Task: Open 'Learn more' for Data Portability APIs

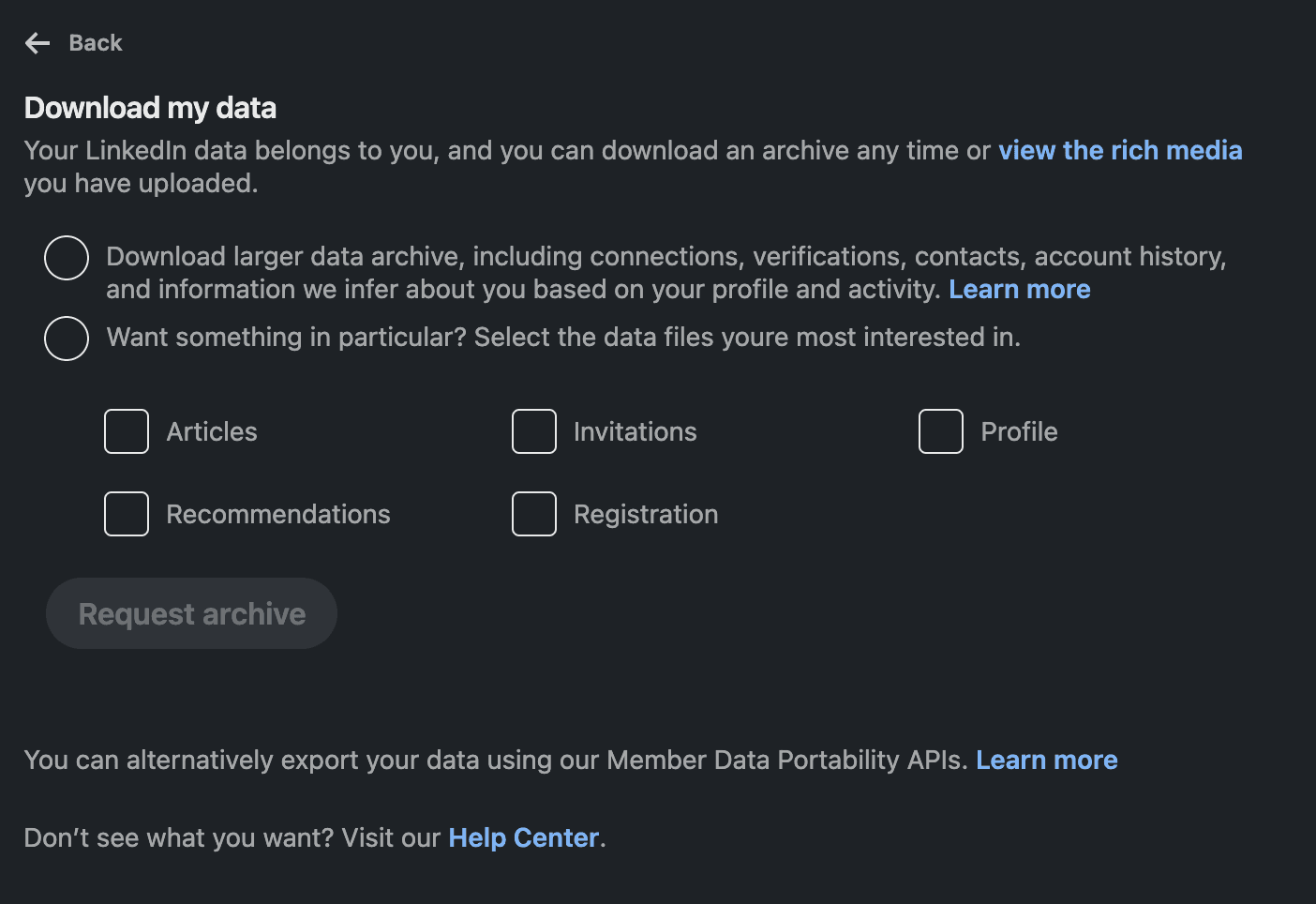Action: point(1046,760)
